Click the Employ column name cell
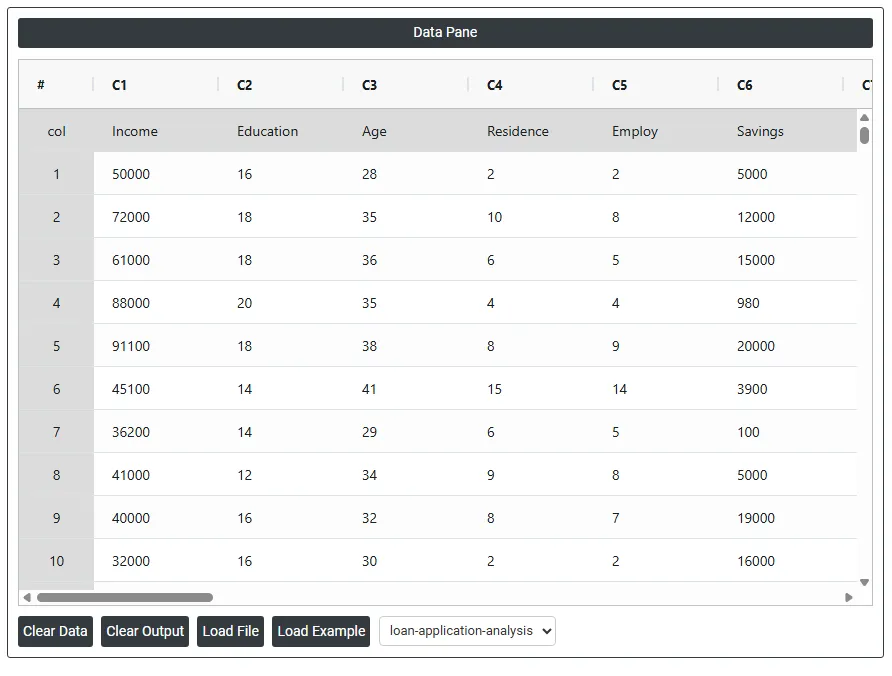Image resolution: width=892 pixels, height=676 pixels. click(x=656, y=131)
